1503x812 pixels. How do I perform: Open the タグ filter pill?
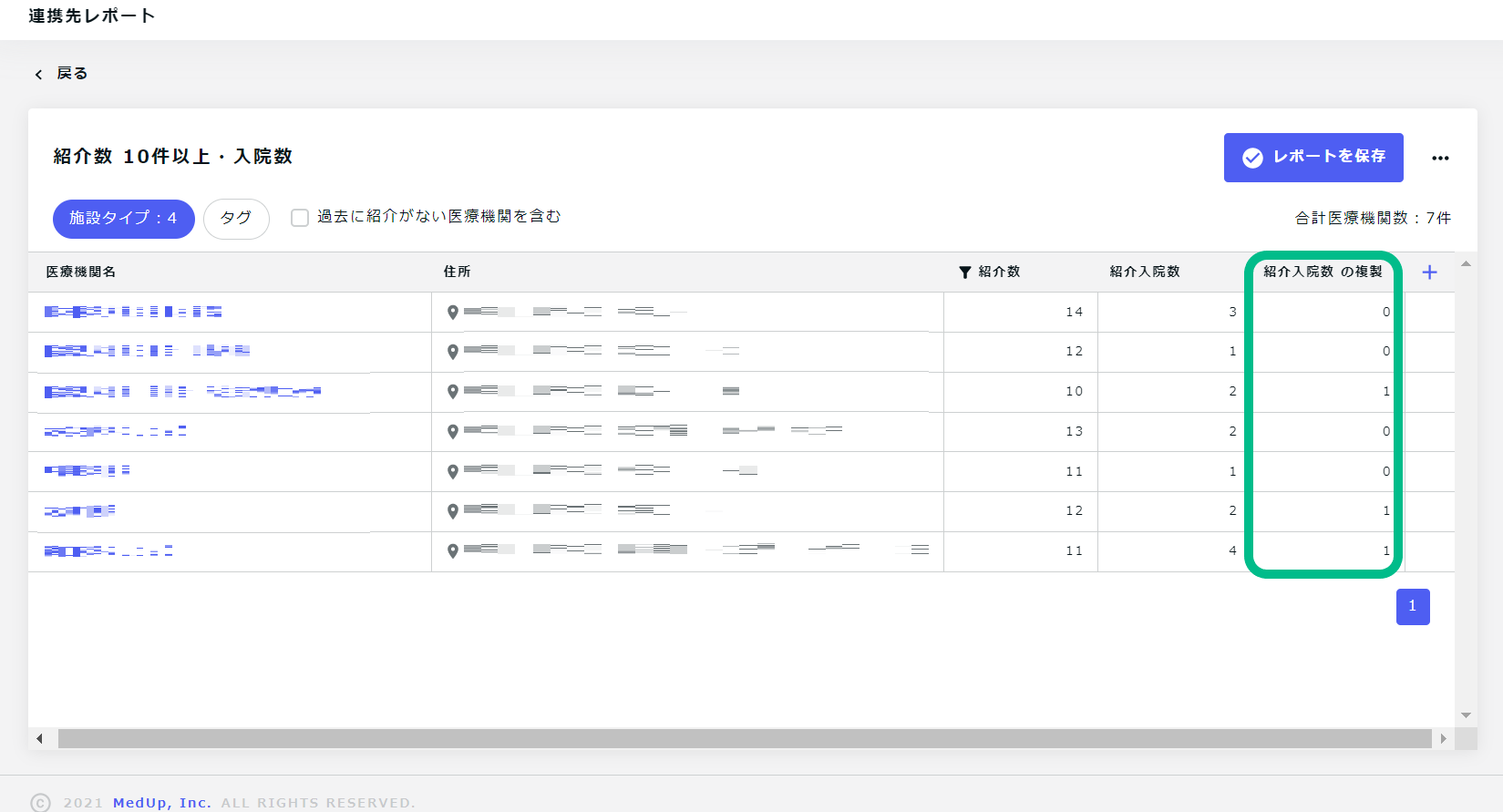[x=236, y=219]
